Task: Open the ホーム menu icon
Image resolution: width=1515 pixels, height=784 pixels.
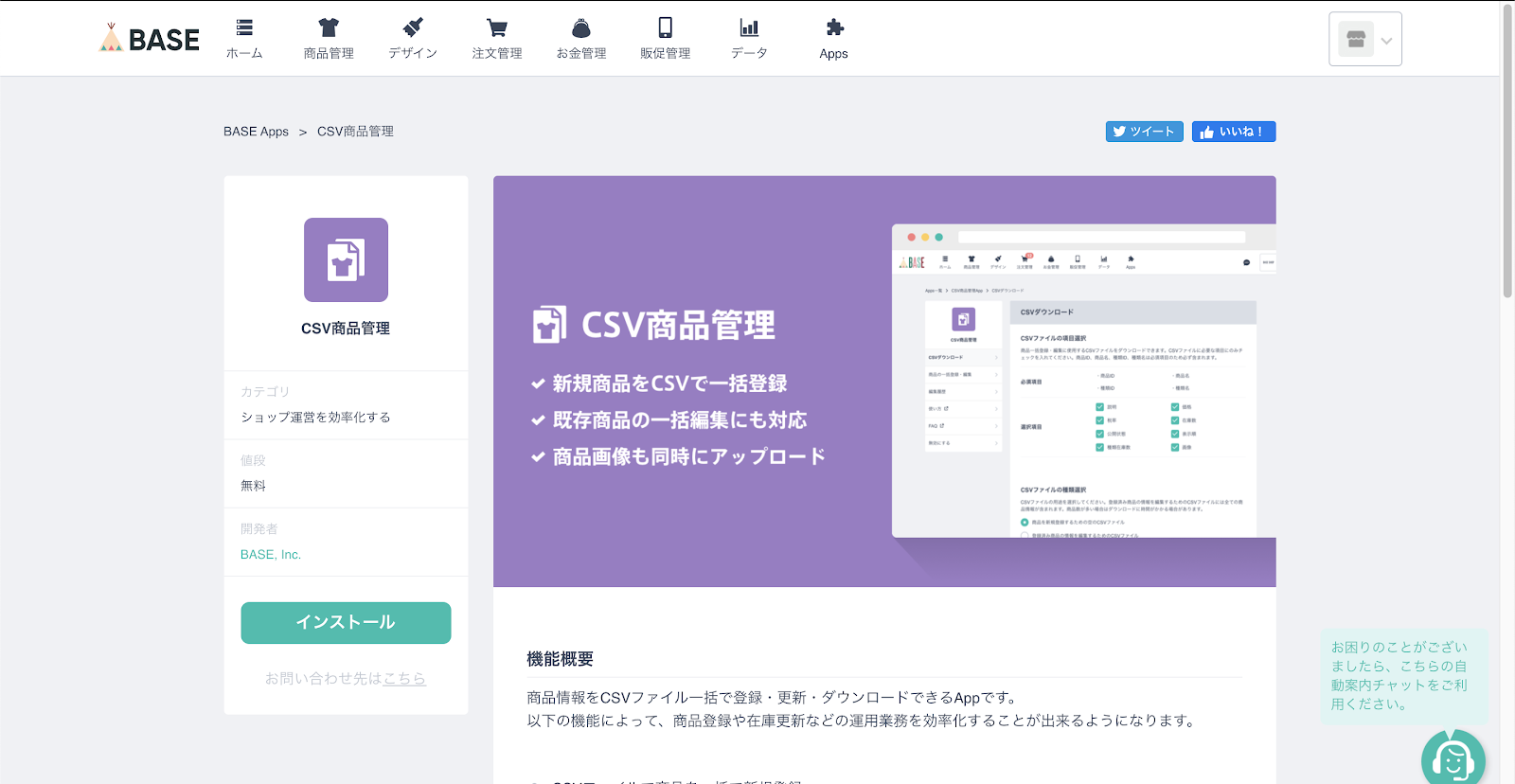Action: click(x=244, y=27)
